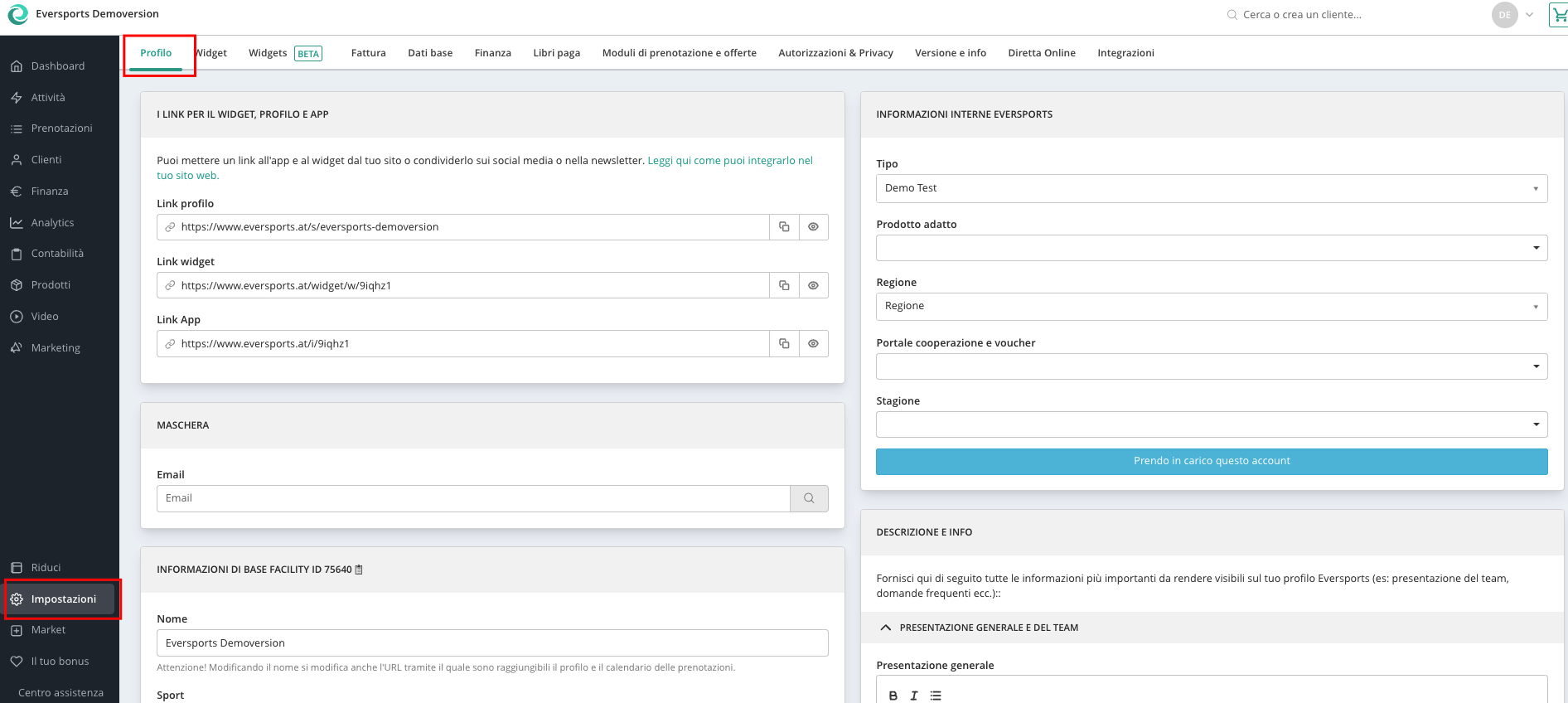This screenshot has height=703, width=1568.
Task: Open the Prodotto adatto dropdown
Action: click(x=1212, y=248)
